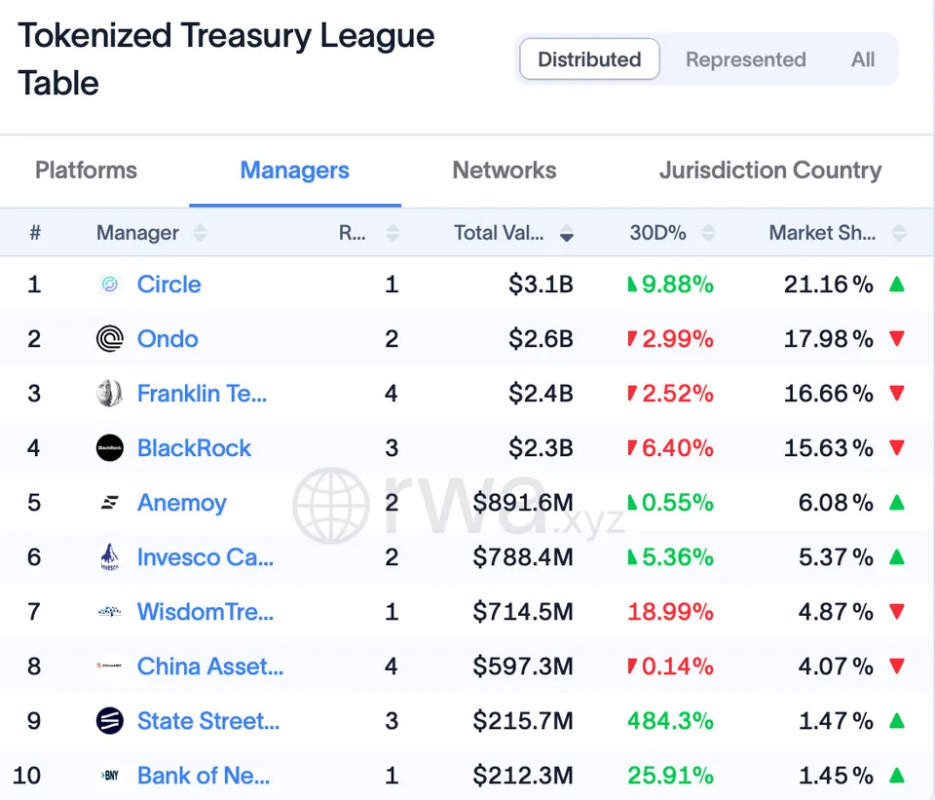Switch to the Platforms tab
The image size is (935, 800).
tap(86, 170)
